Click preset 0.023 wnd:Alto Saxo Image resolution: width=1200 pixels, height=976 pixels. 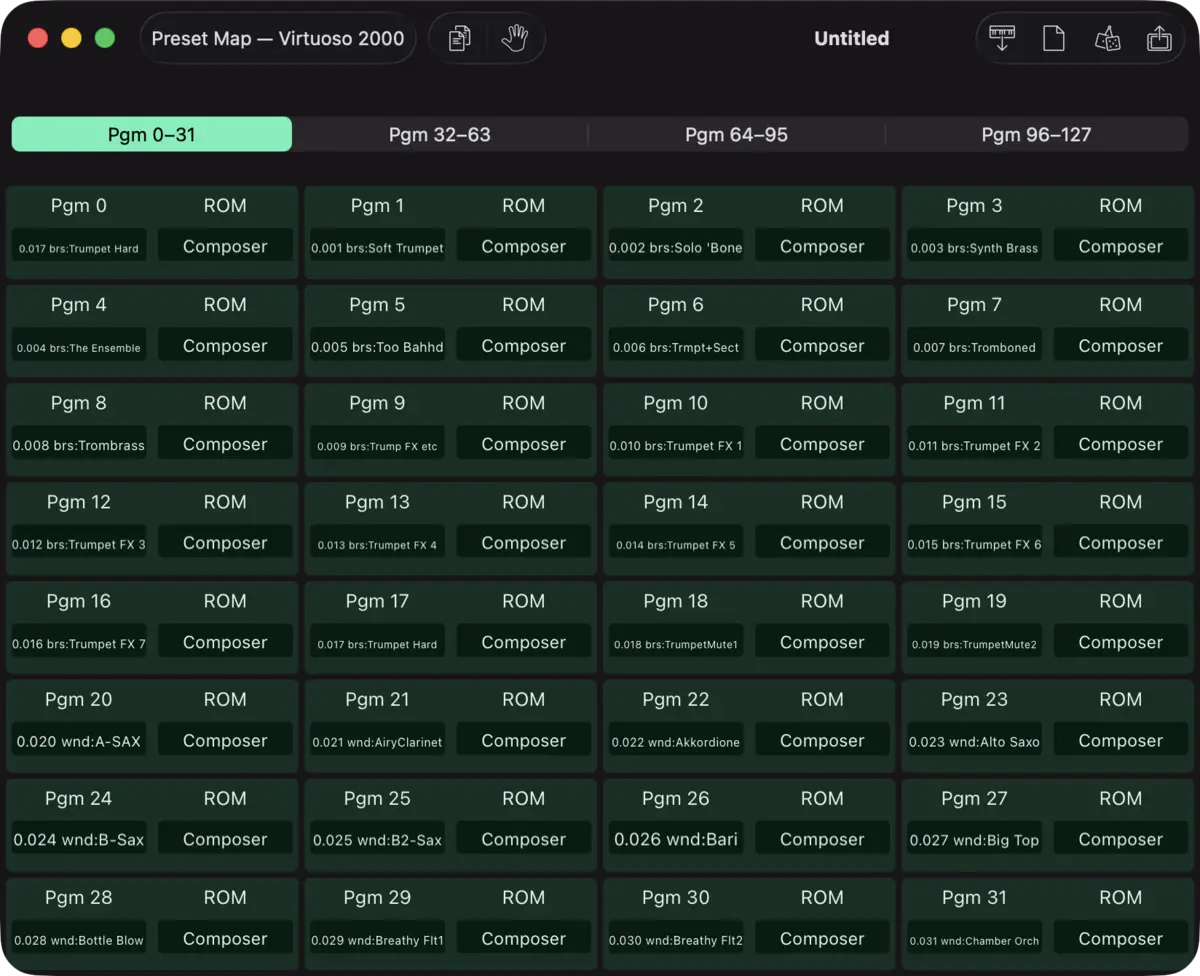click(974, 742)
